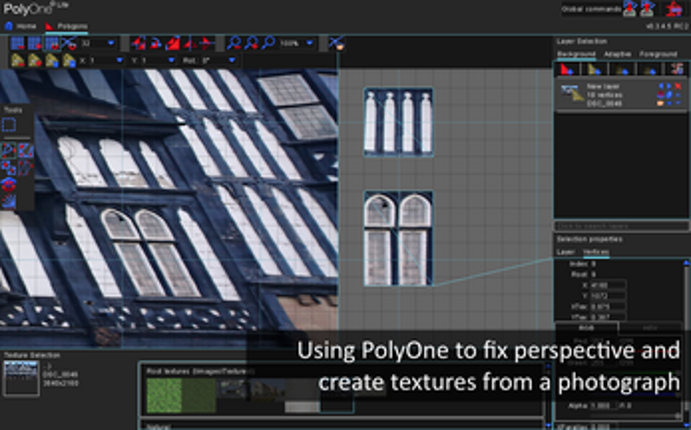Click the red figure icon at top right

(674, 9)
